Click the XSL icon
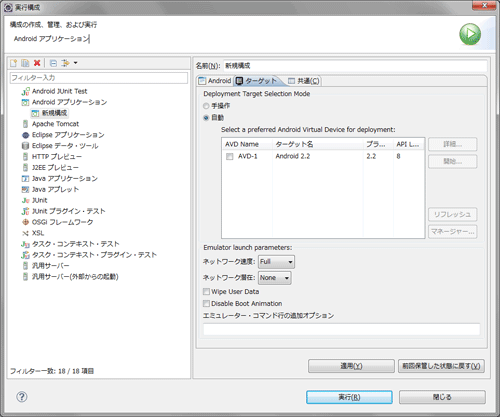The width and height of the screenshot is (500, 417). point(26,233)
